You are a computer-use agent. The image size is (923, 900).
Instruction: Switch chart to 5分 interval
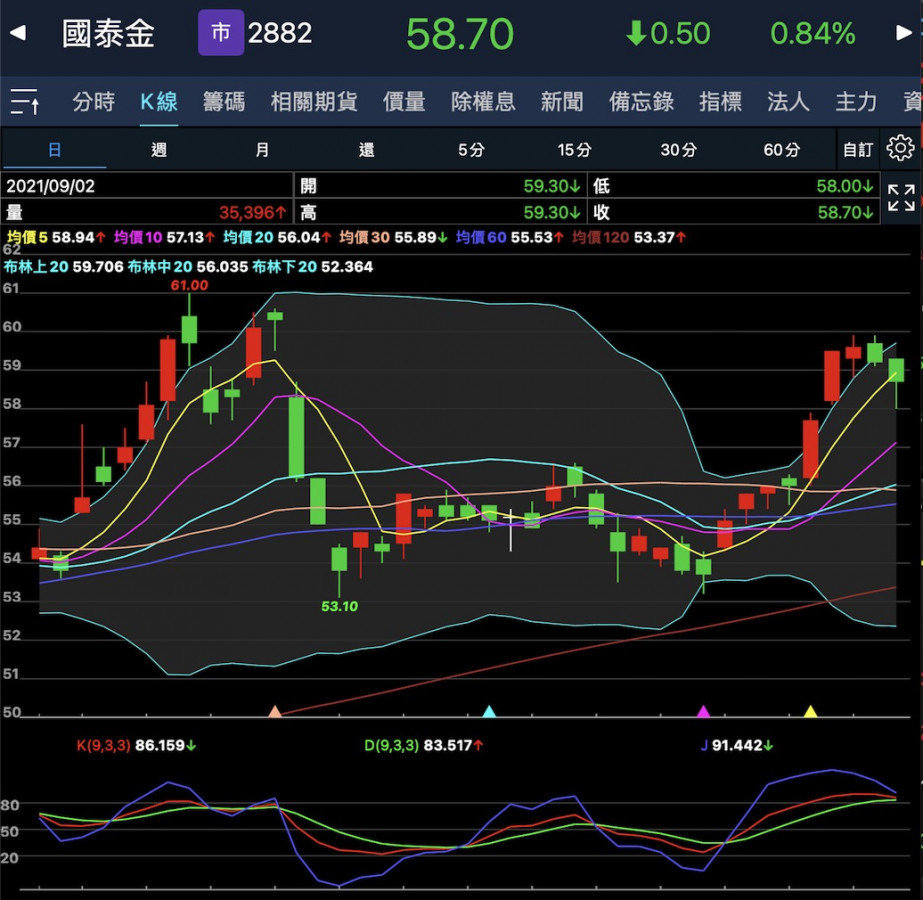point(471,150)
